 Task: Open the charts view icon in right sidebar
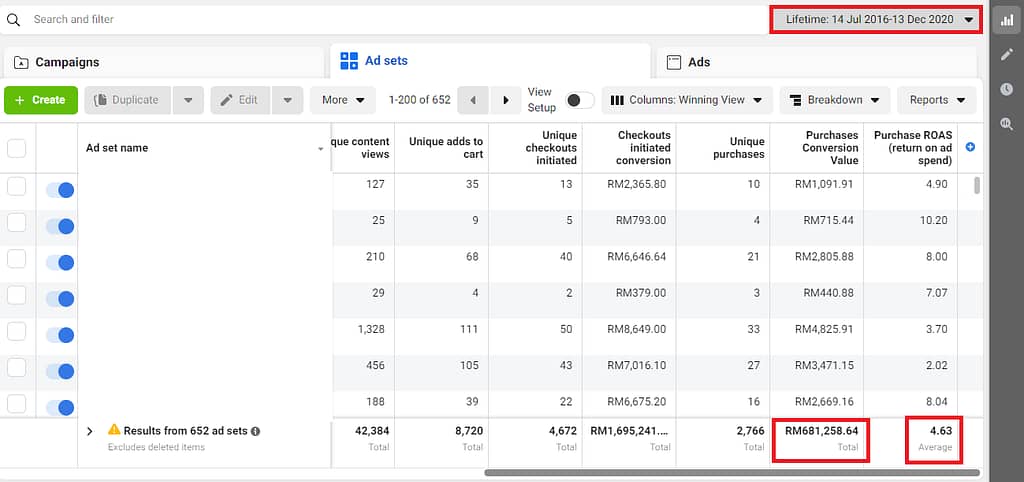[x=1006, y=20]
